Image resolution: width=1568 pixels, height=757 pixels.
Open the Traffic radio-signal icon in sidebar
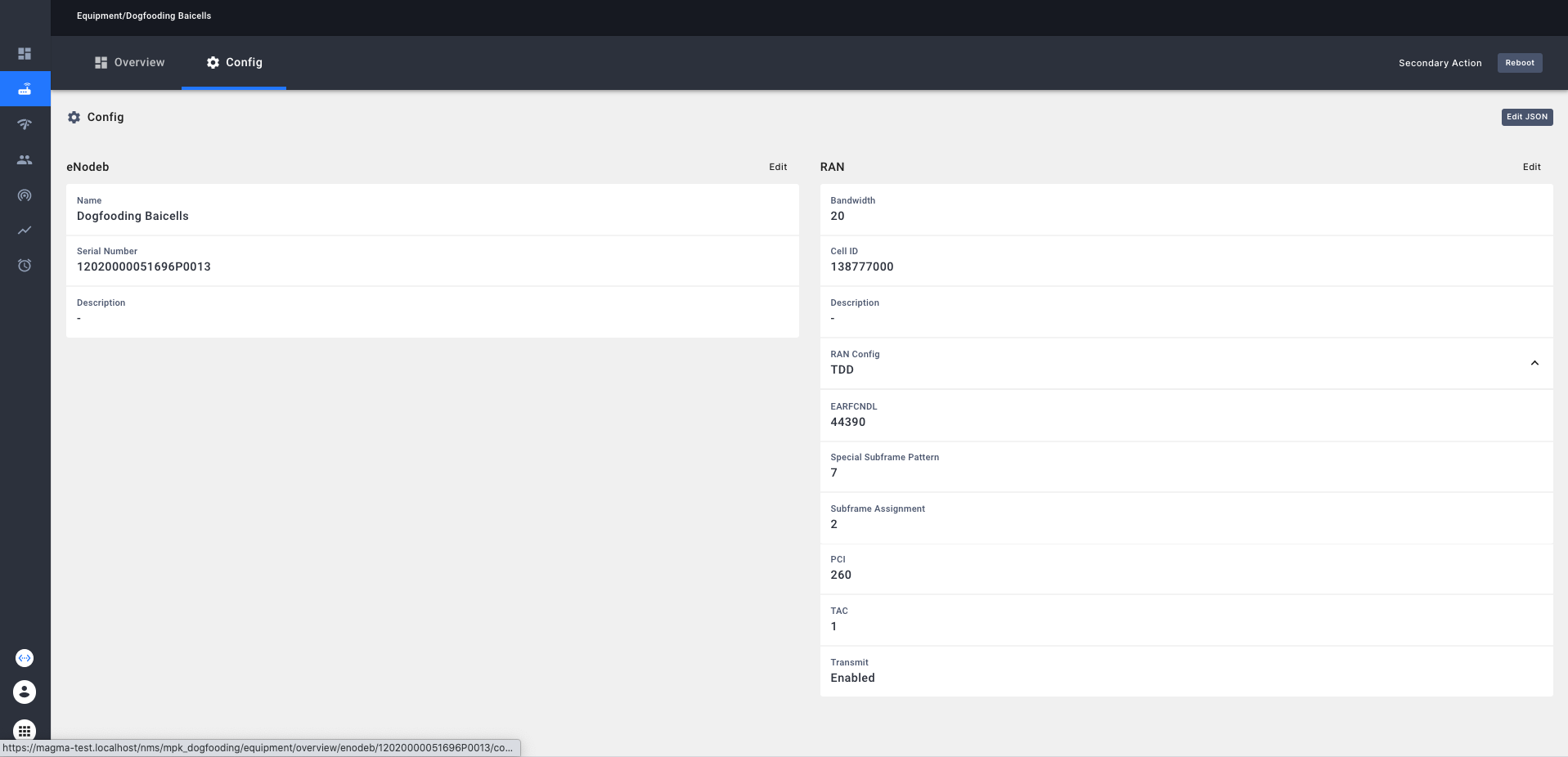25,195
